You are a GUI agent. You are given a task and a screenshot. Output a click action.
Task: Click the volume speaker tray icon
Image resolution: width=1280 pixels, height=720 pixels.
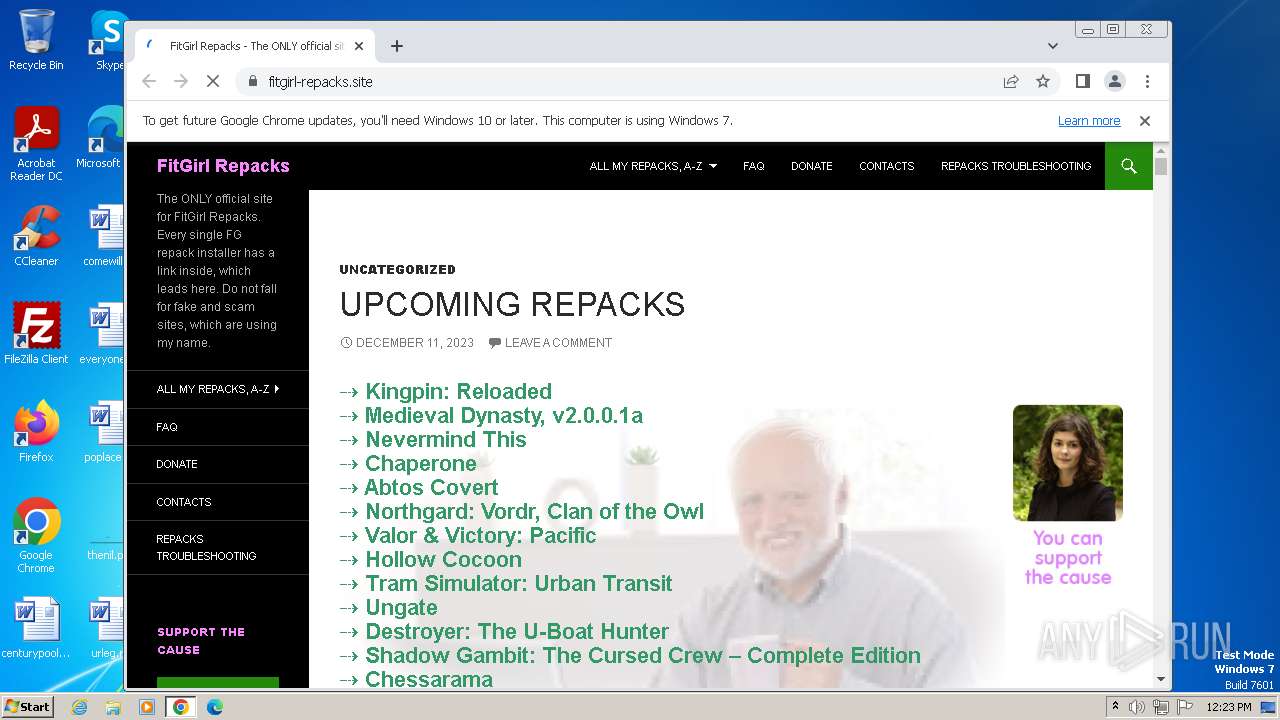[x=1137, y=707]
